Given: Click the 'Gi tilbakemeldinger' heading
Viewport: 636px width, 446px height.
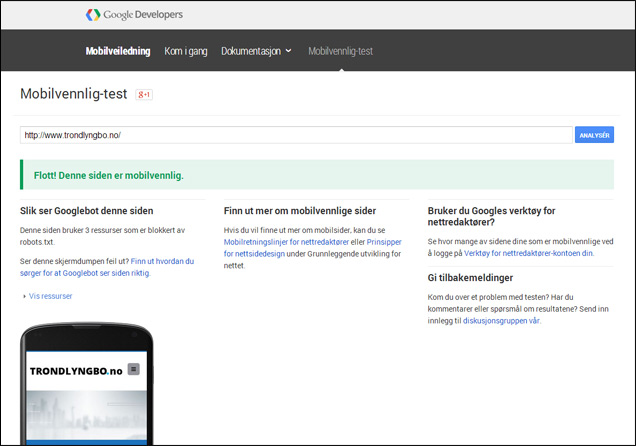Looking at the screenshot, I should [470, 278].
